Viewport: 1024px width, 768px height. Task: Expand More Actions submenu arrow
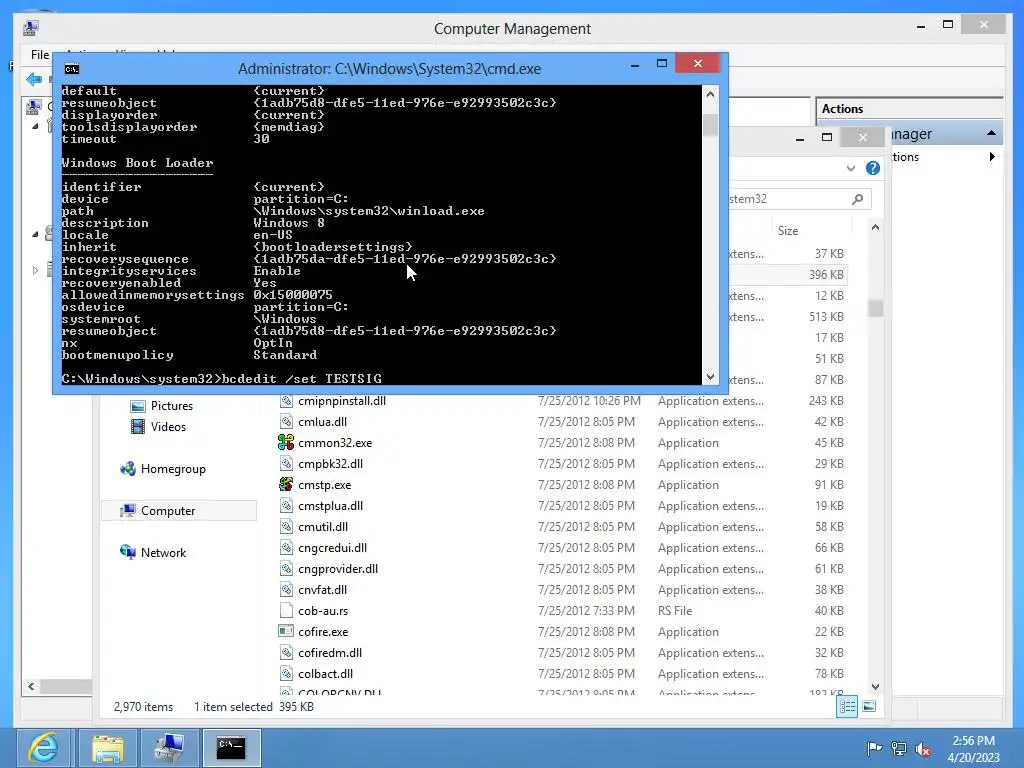(992, 157)
